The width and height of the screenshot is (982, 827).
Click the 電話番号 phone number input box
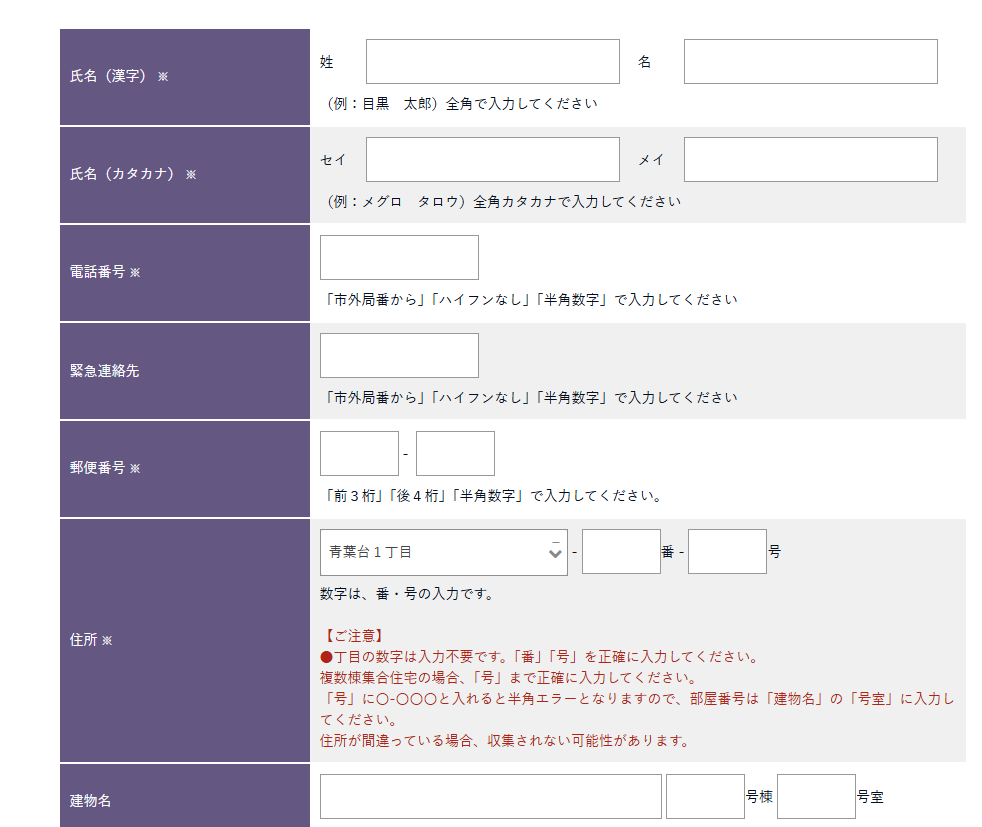click(x=399, y=258)
